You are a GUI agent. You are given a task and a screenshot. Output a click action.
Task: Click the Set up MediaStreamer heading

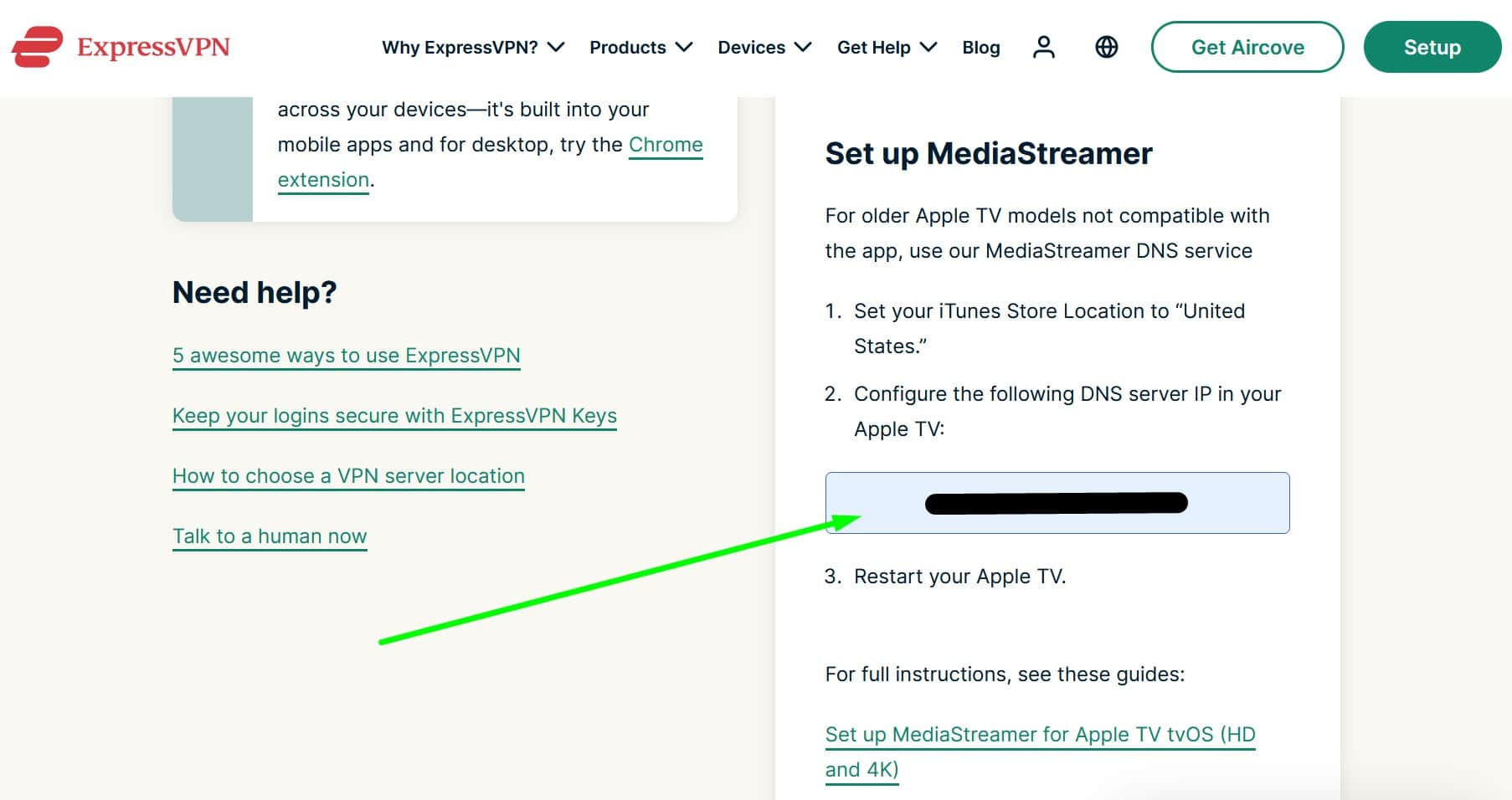pyautogui.click(x=989, y=154)
